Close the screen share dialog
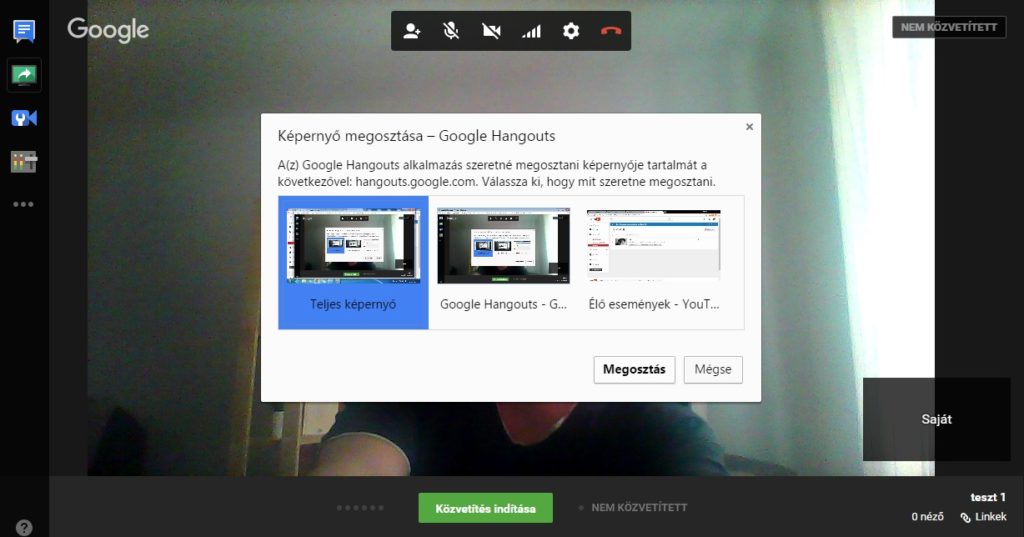The width and height of the screenshot is (1024, 537). (749, 127)
